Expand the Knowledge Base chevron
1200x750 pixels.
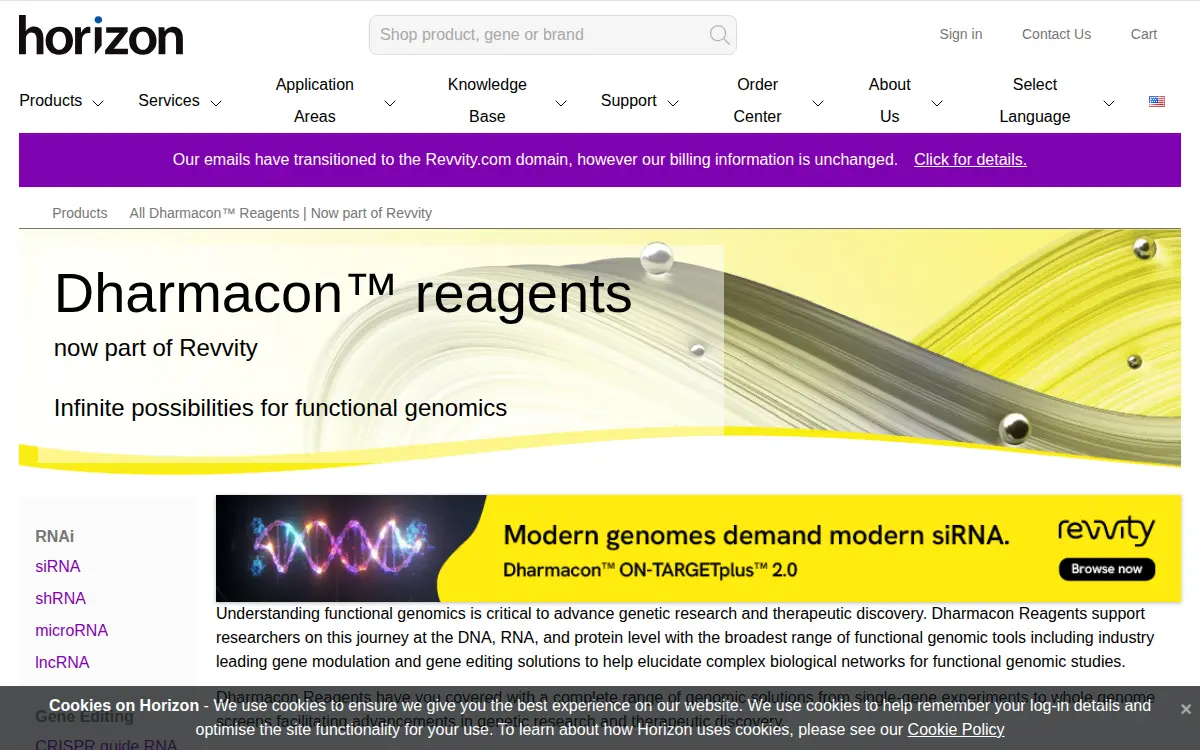click(561, 103)
